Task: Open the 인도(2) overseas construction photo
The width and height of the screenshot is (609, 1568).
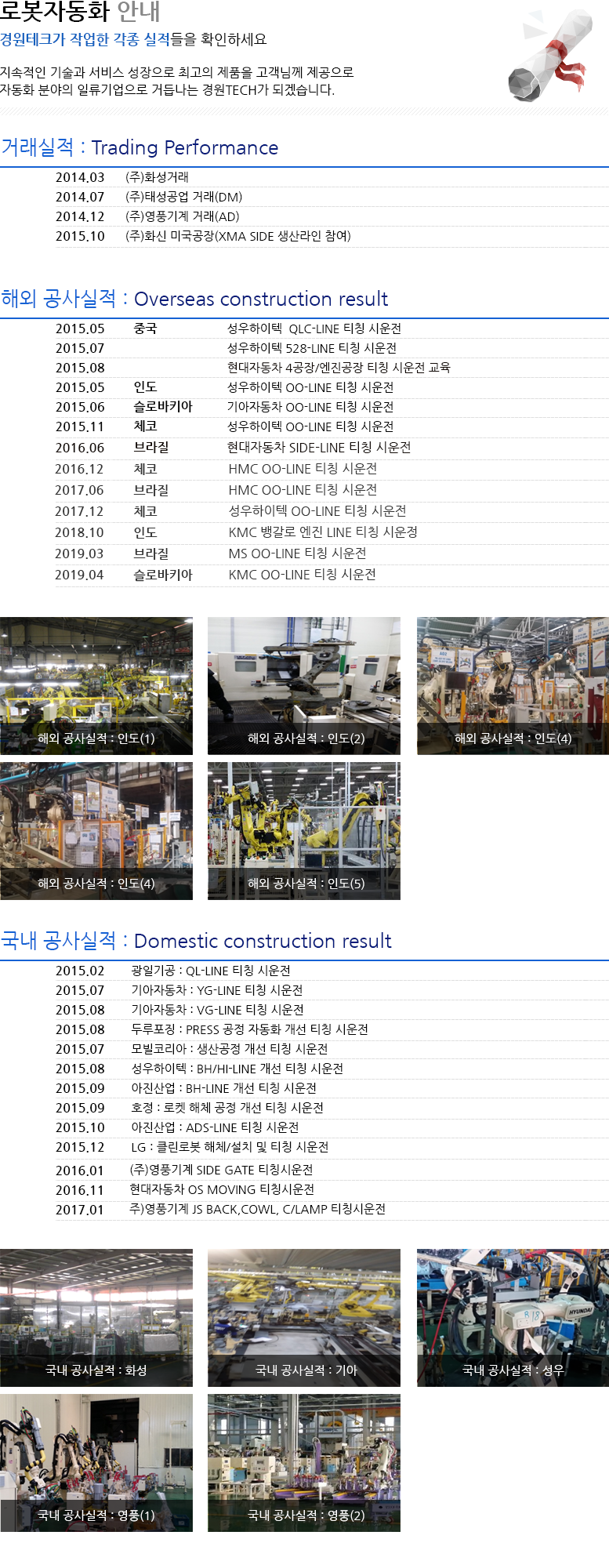Action: click(x=304, y=685)
